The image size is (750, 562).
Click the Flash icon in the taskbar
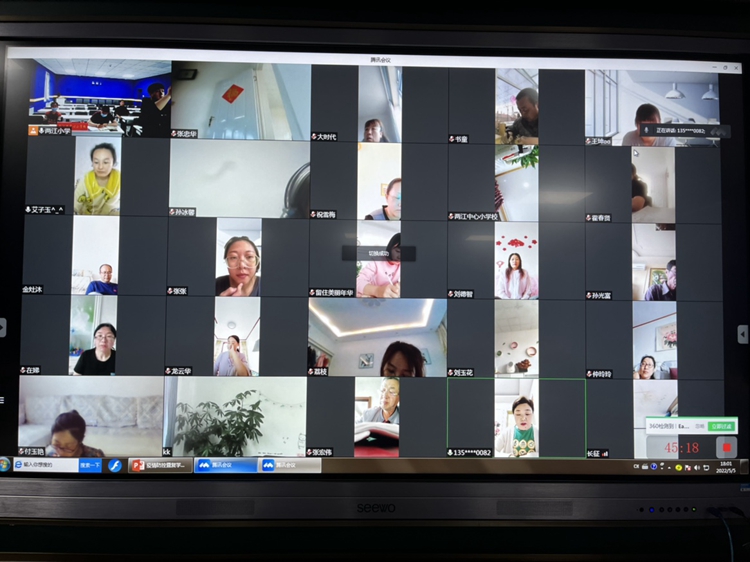115,465
